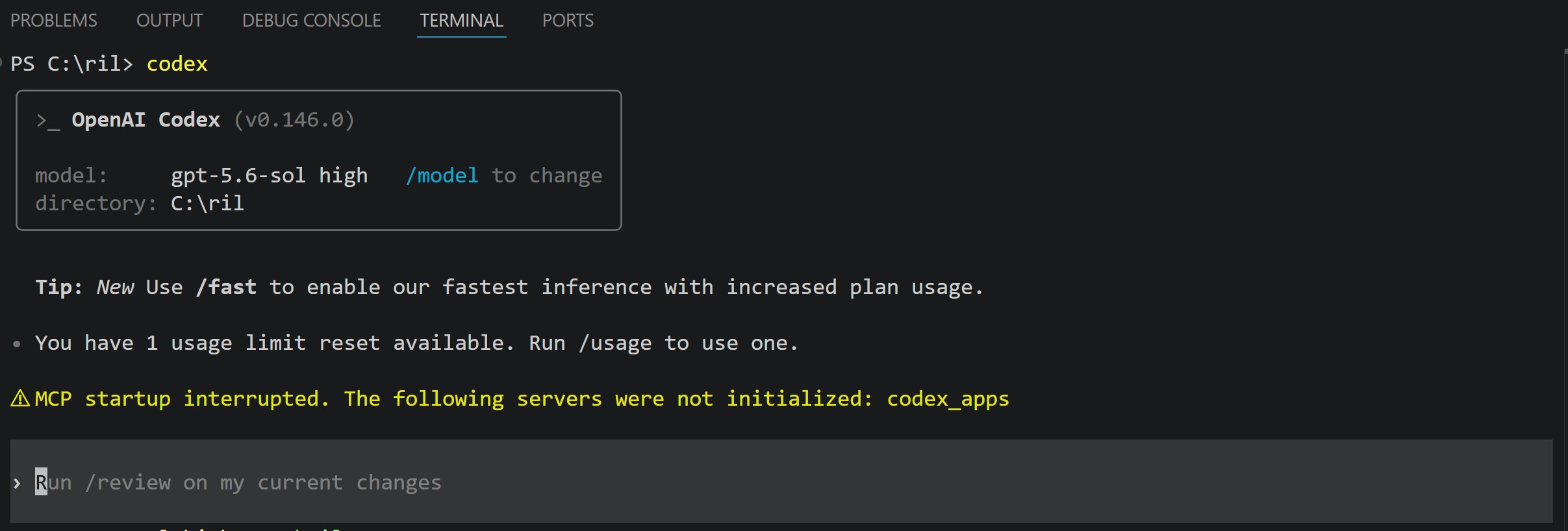Screen dimensions: 1568x531
Task: Click the '/usage' text in usage notice
Action: point(615,343)
